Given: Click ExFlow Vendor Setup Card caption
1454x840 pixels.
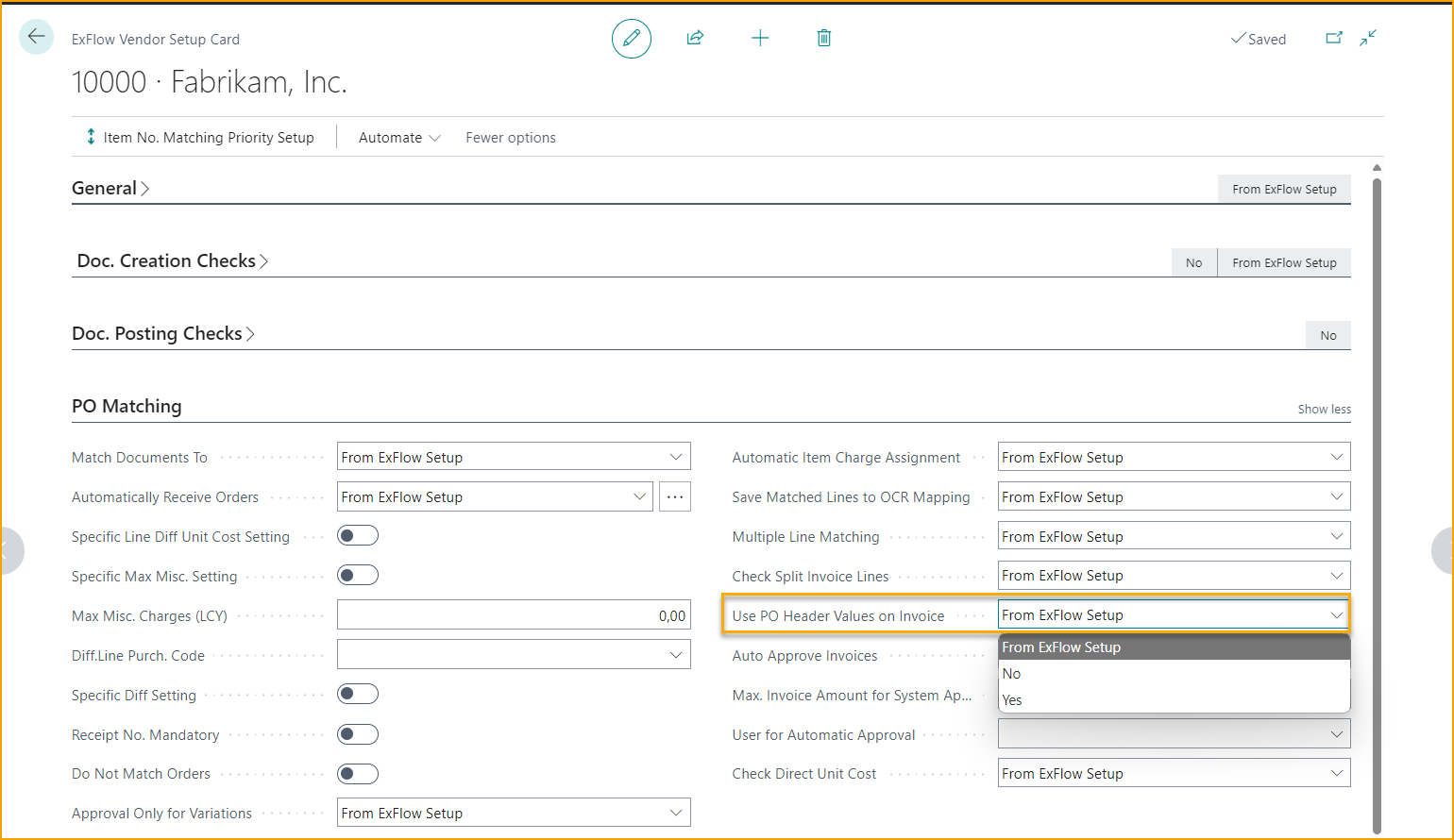Looking at the screenshot, I should pyautogui.click(x=156, y=39).
